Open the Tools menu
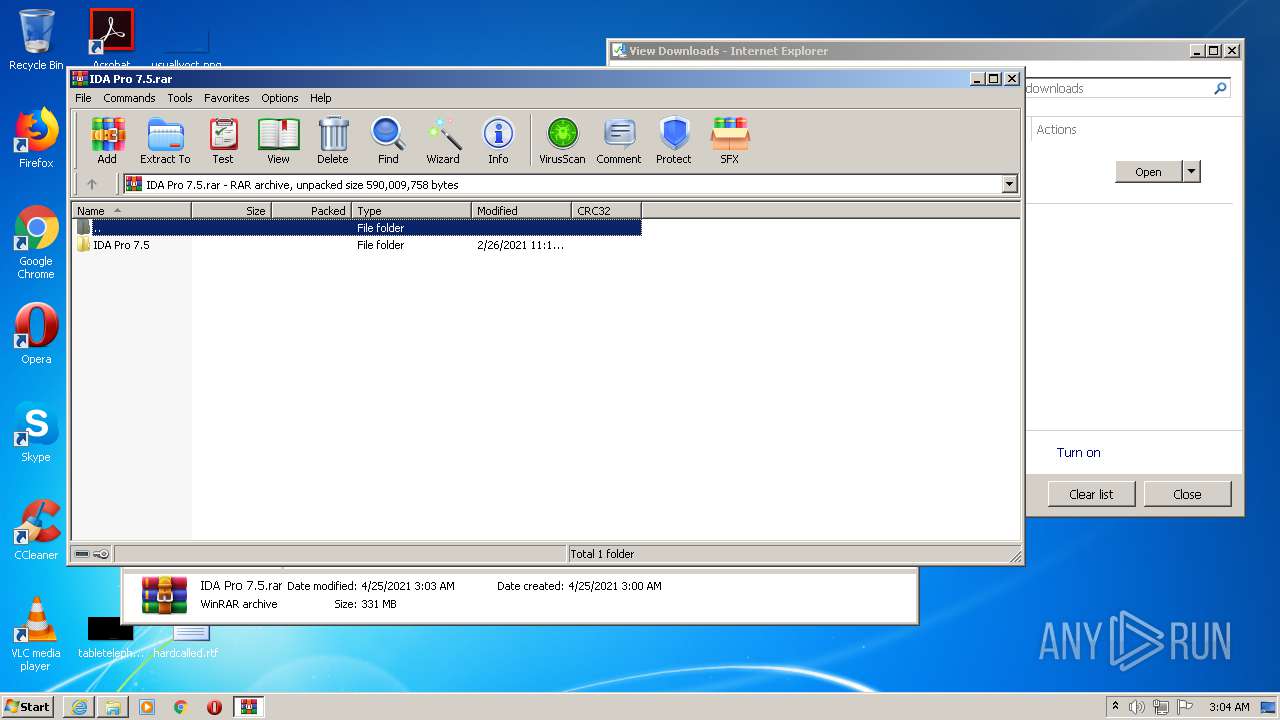This screenshot has width=1280, height=720. 180,98
